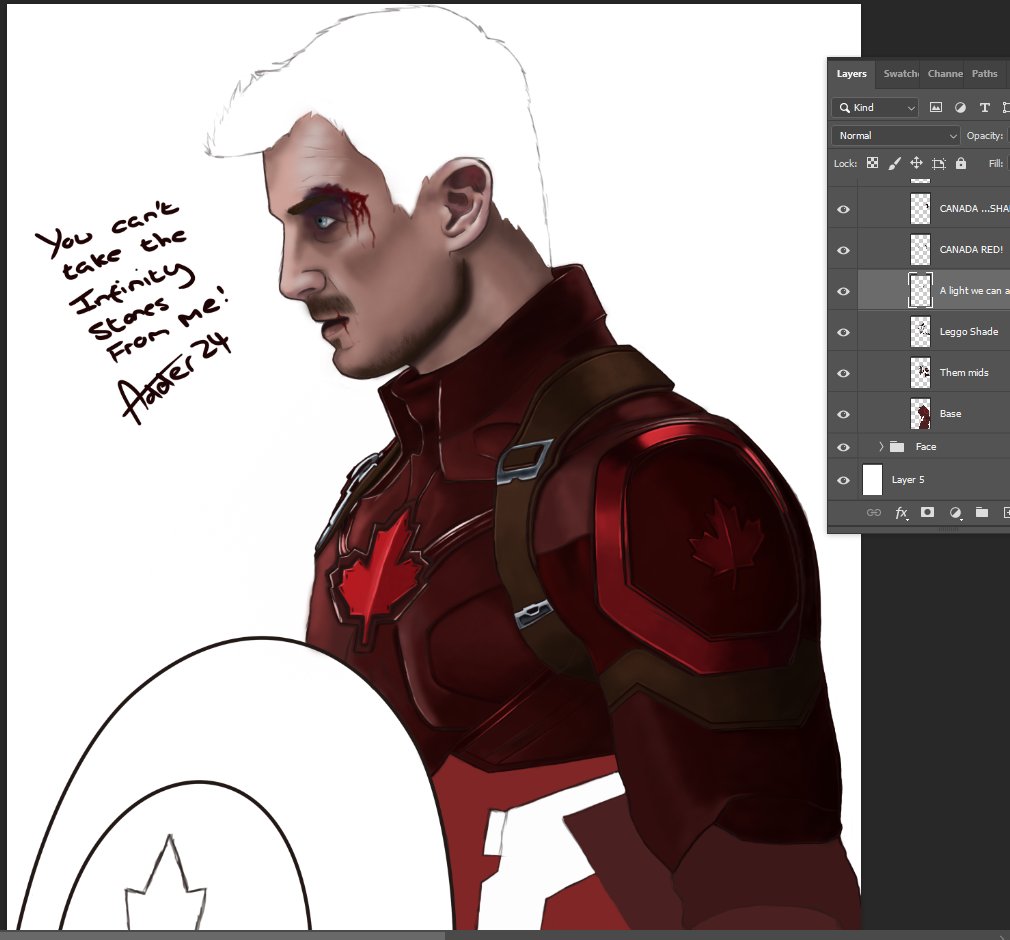The width and height of the screenshot is (1010, 940).
Task: Toggle visibility of the Face group
Action: tap(843, 447)
